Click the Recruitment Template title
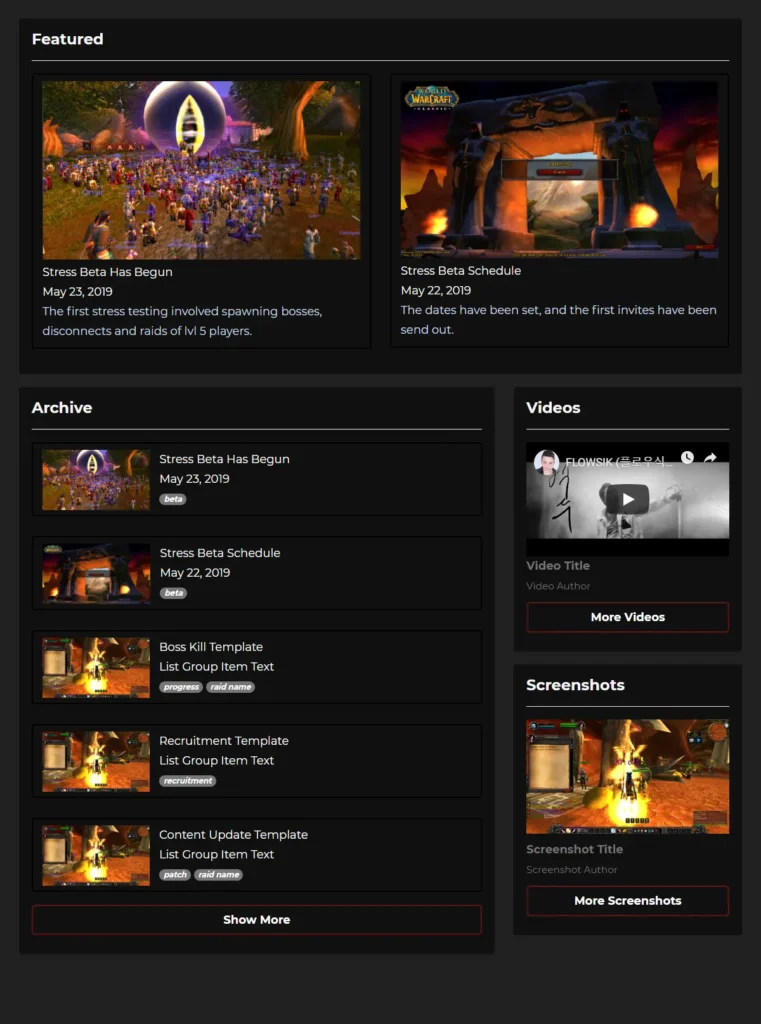This screenshot has height=1024, width=761. point(224,741)
